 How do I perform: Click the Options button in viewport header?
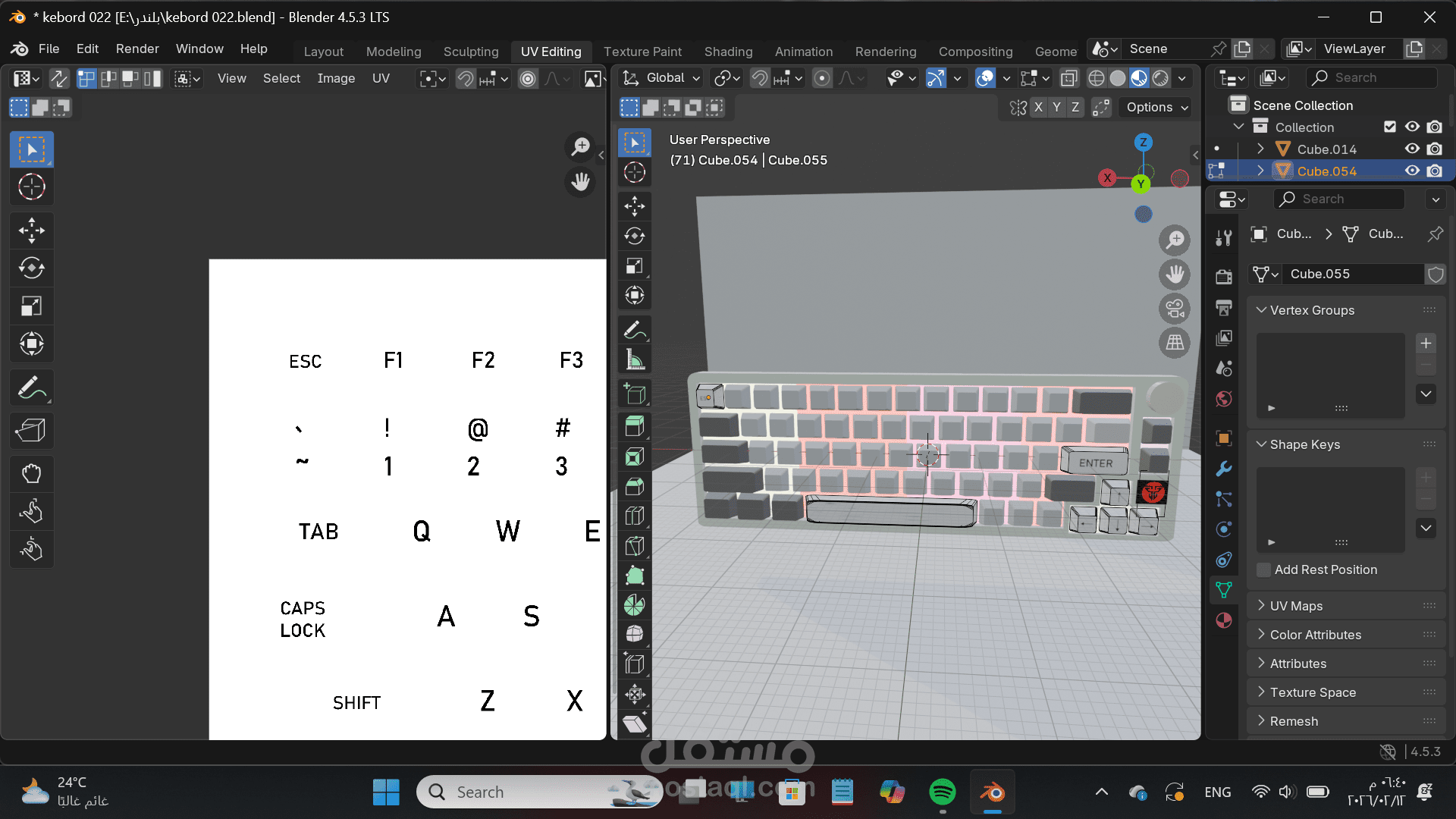[x=1156, y=107]
